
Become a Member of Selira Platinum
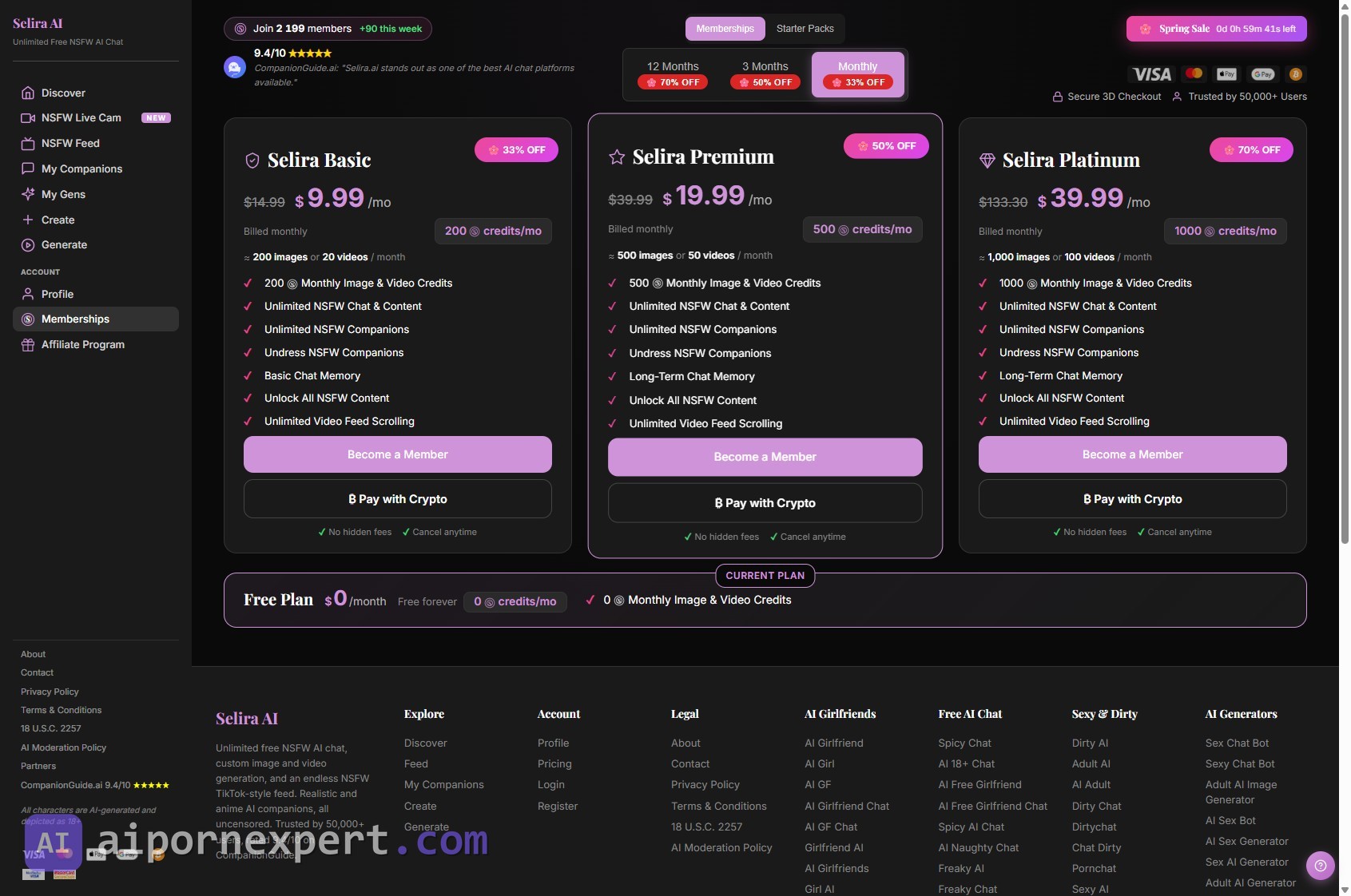[x=1133, y=454]
